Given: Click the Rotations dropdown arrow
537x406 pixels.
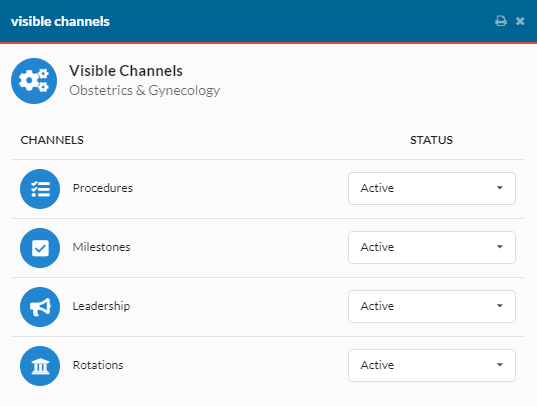Looking at the screenshot, I should (x=500, y=365).
